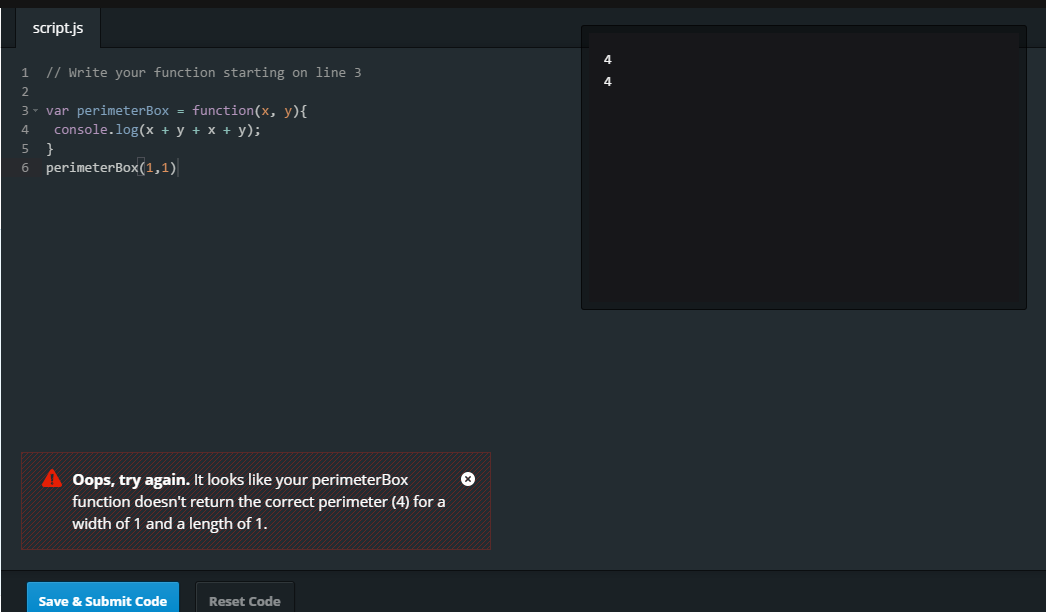
Task: Click the var keyword on line 3
Action: 57,111
